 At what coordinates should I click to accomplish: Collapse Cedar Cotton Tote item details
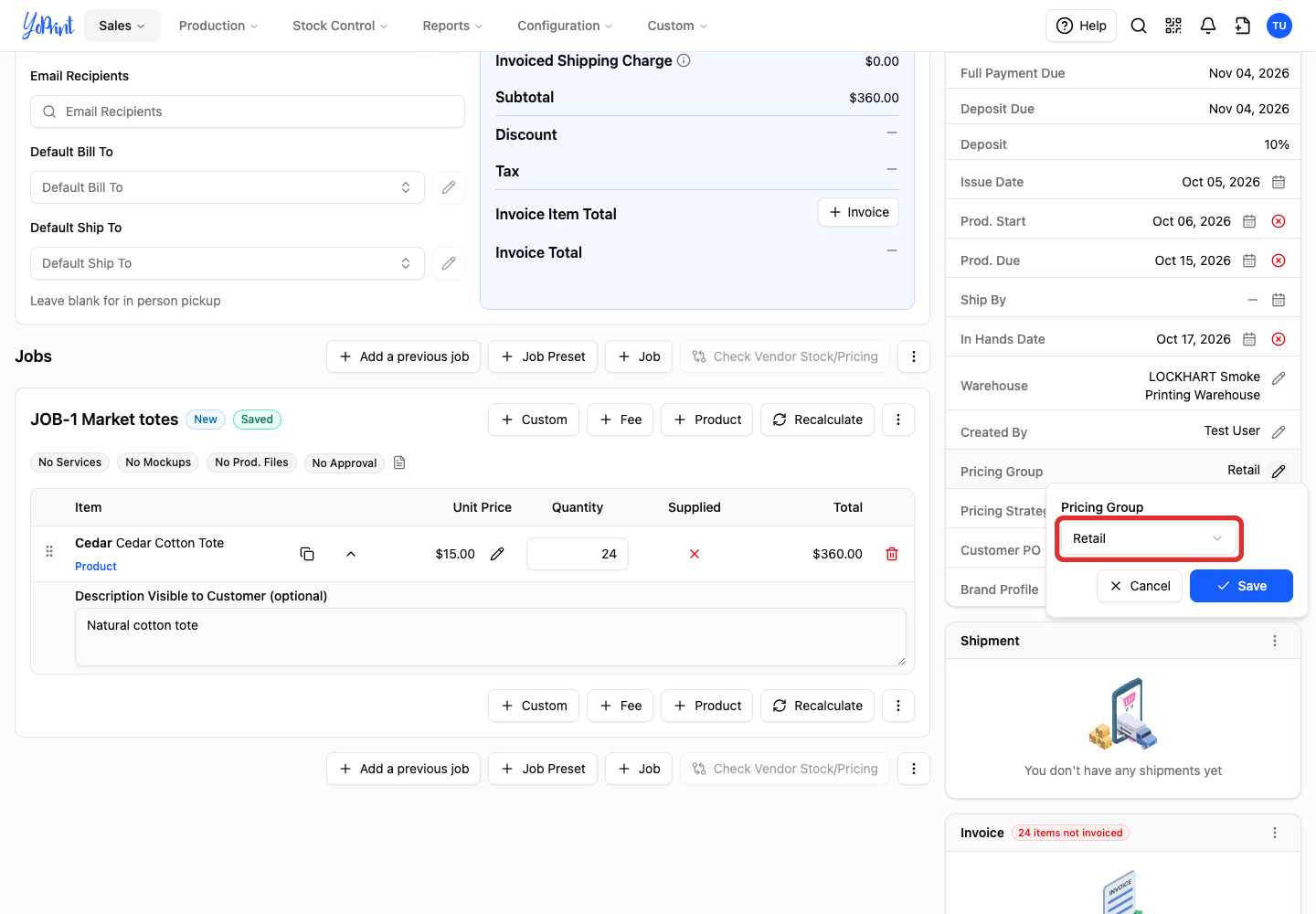click(x=351, y=554)
